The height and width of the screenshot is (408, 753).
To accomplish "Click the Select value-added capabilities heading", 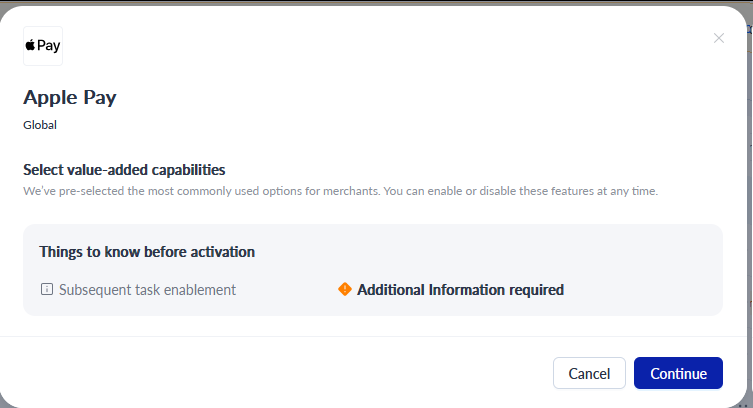I will coord(124,170).
